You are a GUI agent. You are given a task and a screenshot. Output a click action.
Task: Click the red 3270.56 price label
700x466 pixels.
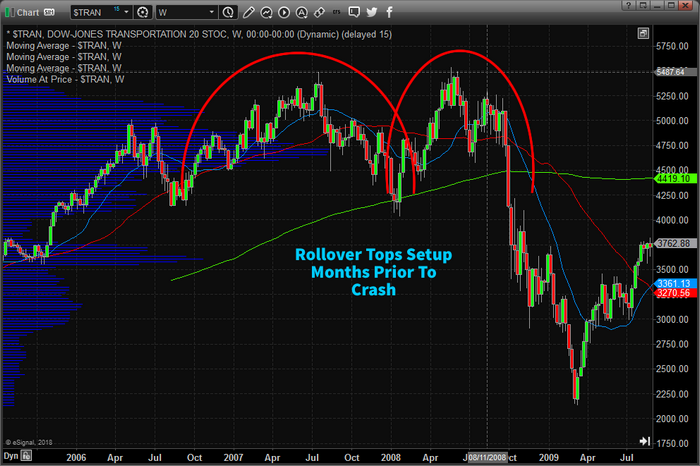(x=670, y=294)
